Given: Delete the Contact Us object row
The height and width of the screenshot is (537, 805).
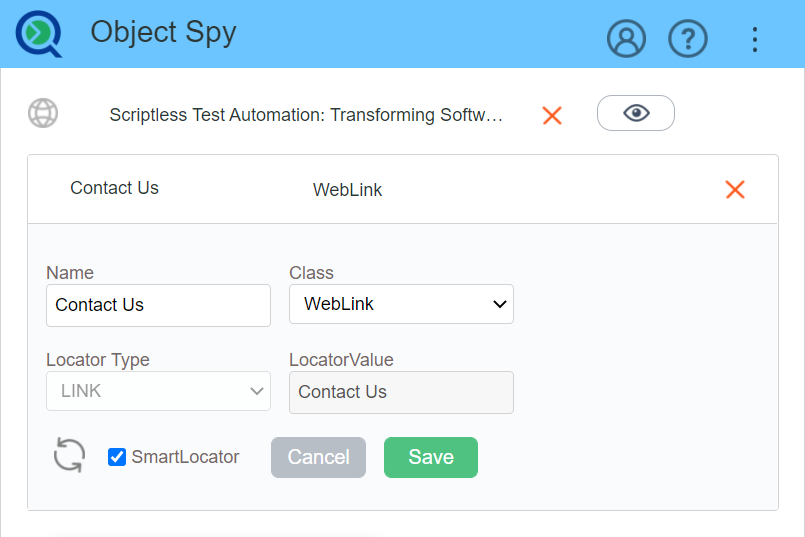Looking at the screenshot, I should [735, 189].
